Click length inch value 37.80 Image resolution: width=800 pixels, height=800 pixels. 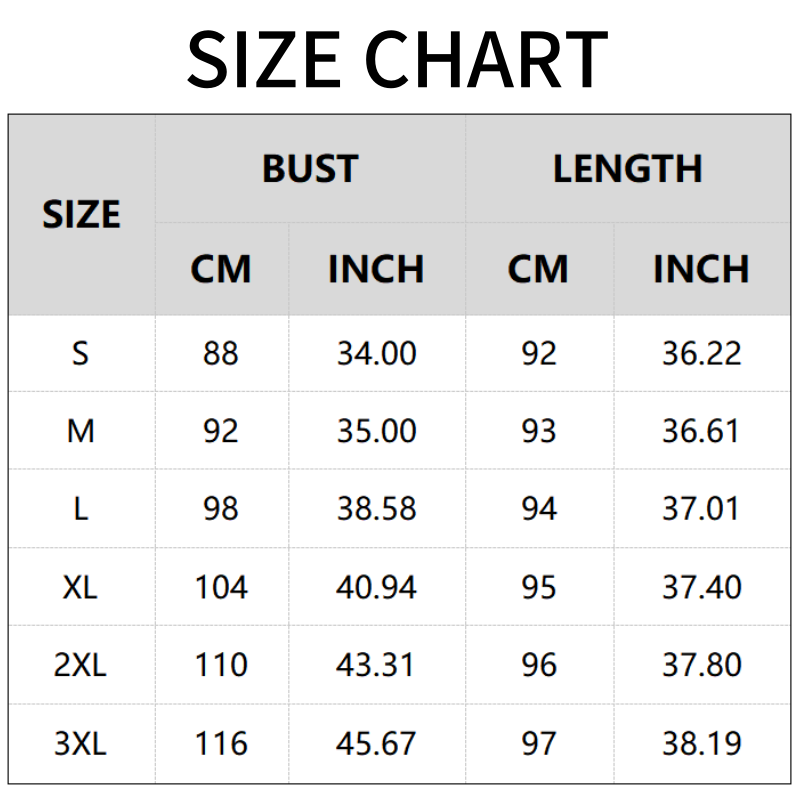701,665
